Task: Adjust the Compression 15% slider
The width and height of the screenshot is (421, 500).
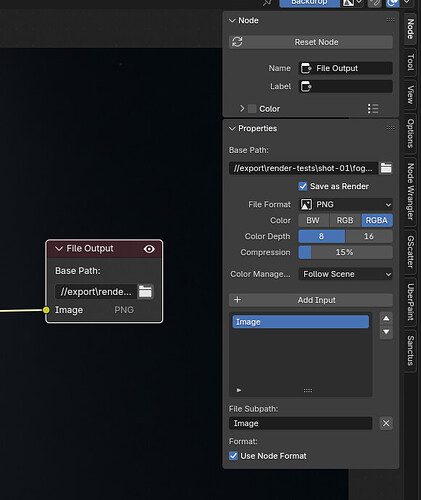Action: [346, 252]
